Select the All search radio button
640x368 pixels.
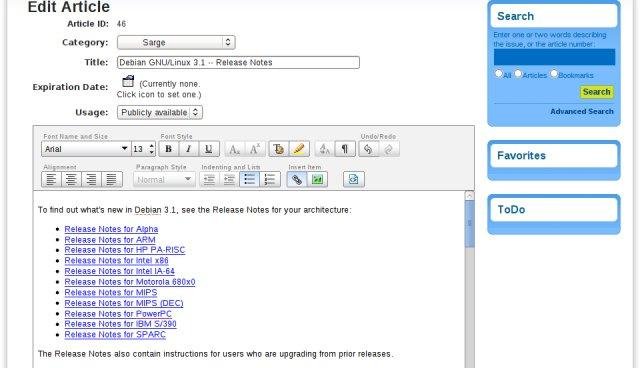[498, 74]
